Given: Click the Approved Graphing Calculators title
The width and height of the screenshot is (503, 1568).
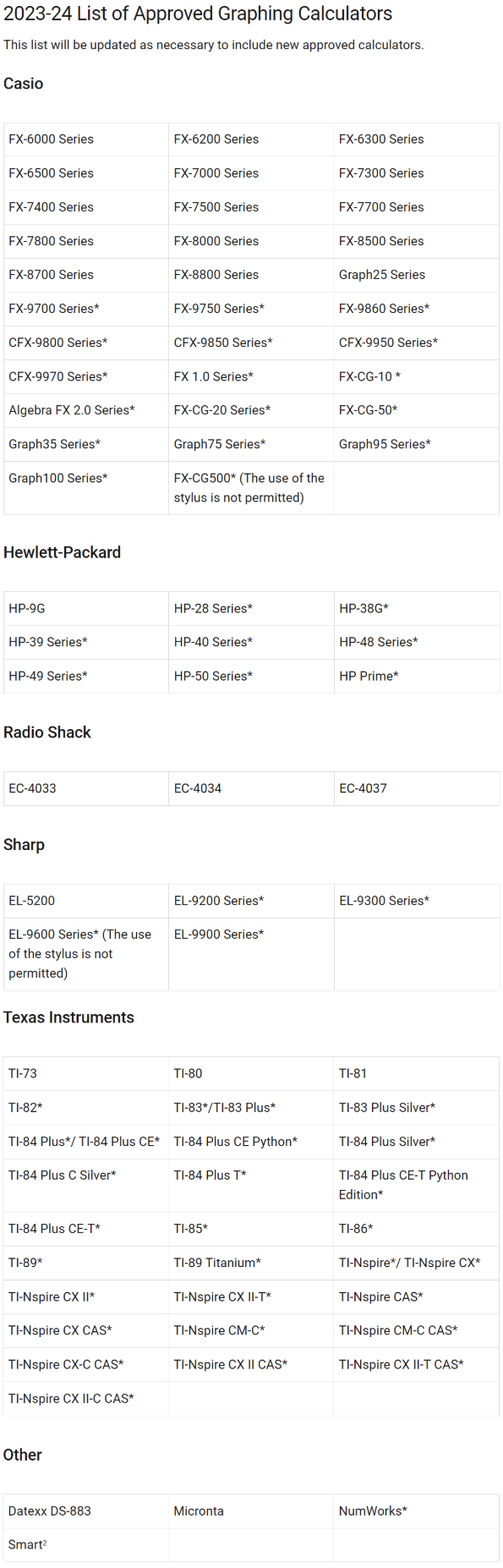Looking at the screenshot, I should click(198, 14).
